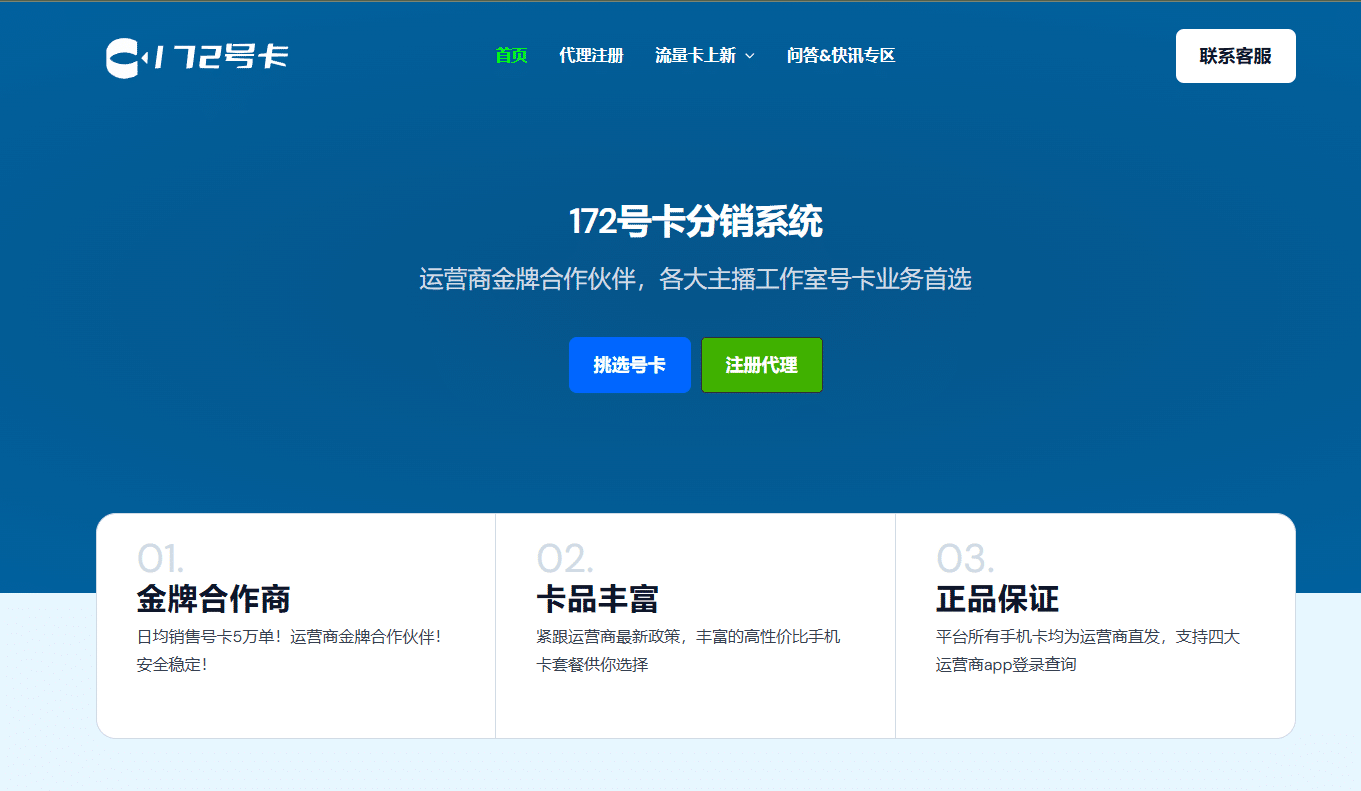This screenshot has height=791, width=1361.
Task: Click the subtitle 运营商金牌合作伙伴，各大主播工作室号卡业务首选
Action: (696, 279)
